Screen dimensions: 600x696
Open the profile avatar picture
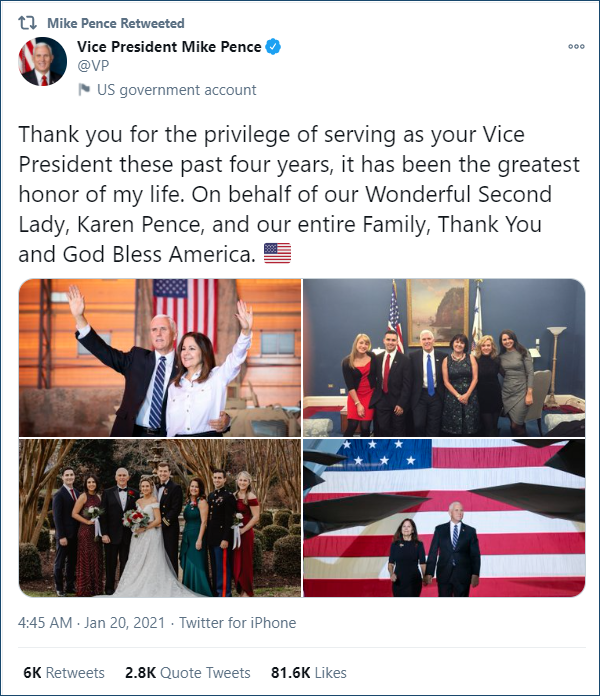(43, 63)
